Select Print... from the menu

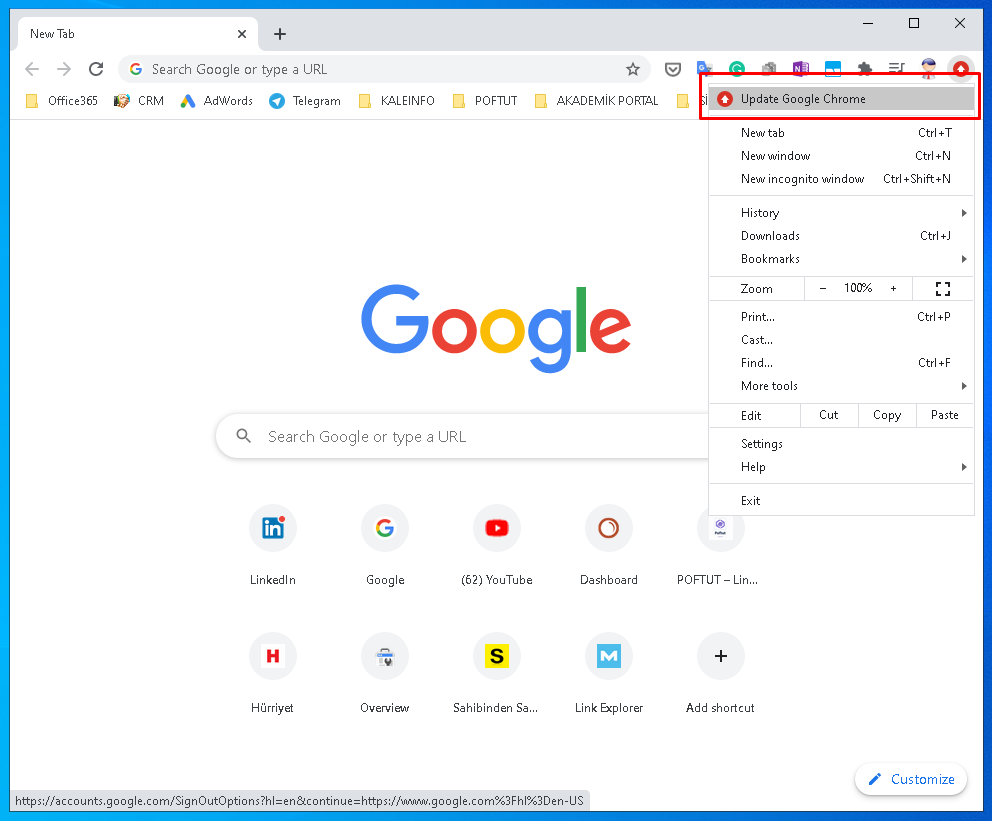click(x=841, y=317)
